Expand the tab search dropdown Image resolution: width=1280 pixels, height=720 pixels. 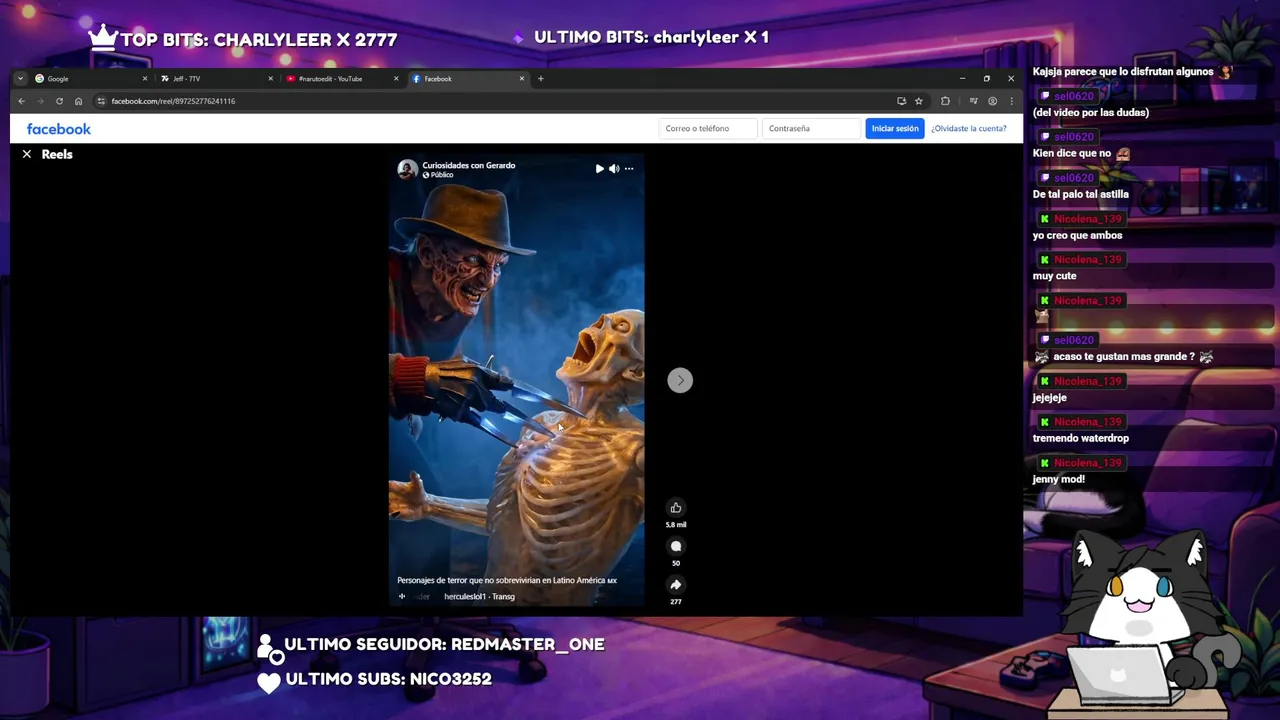pos(20,79)
